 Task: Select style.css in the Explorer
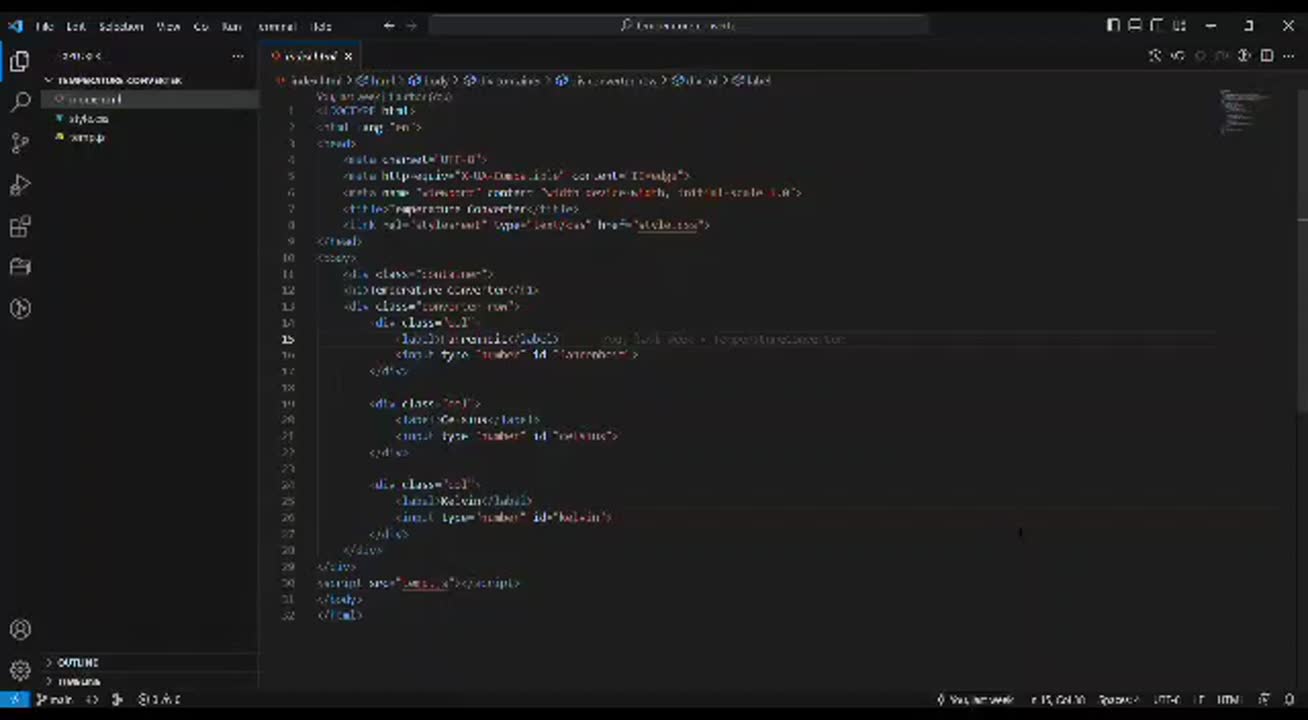pos(88,118)
